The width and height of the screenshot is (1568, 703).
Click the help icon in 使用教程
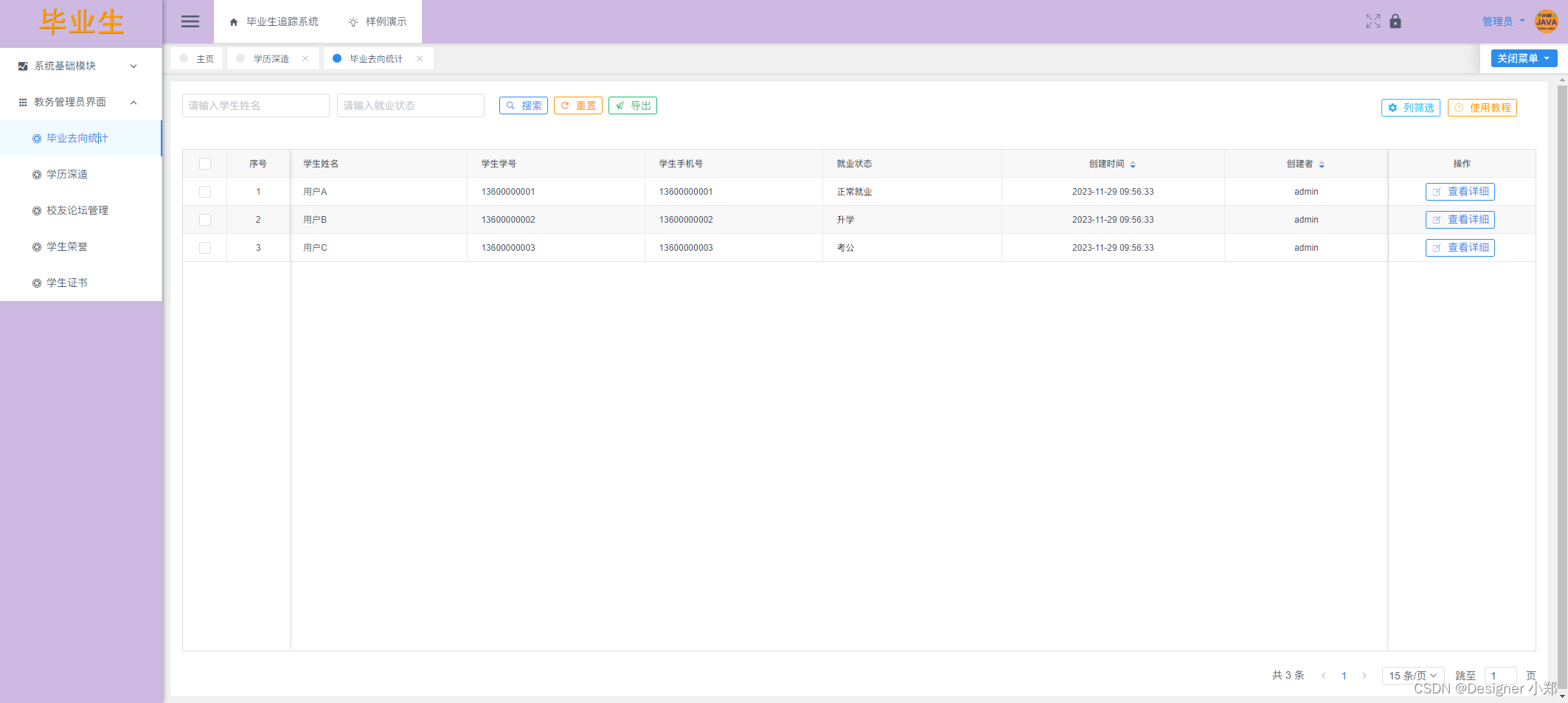pyautogui.click(x=1459, y=108)
